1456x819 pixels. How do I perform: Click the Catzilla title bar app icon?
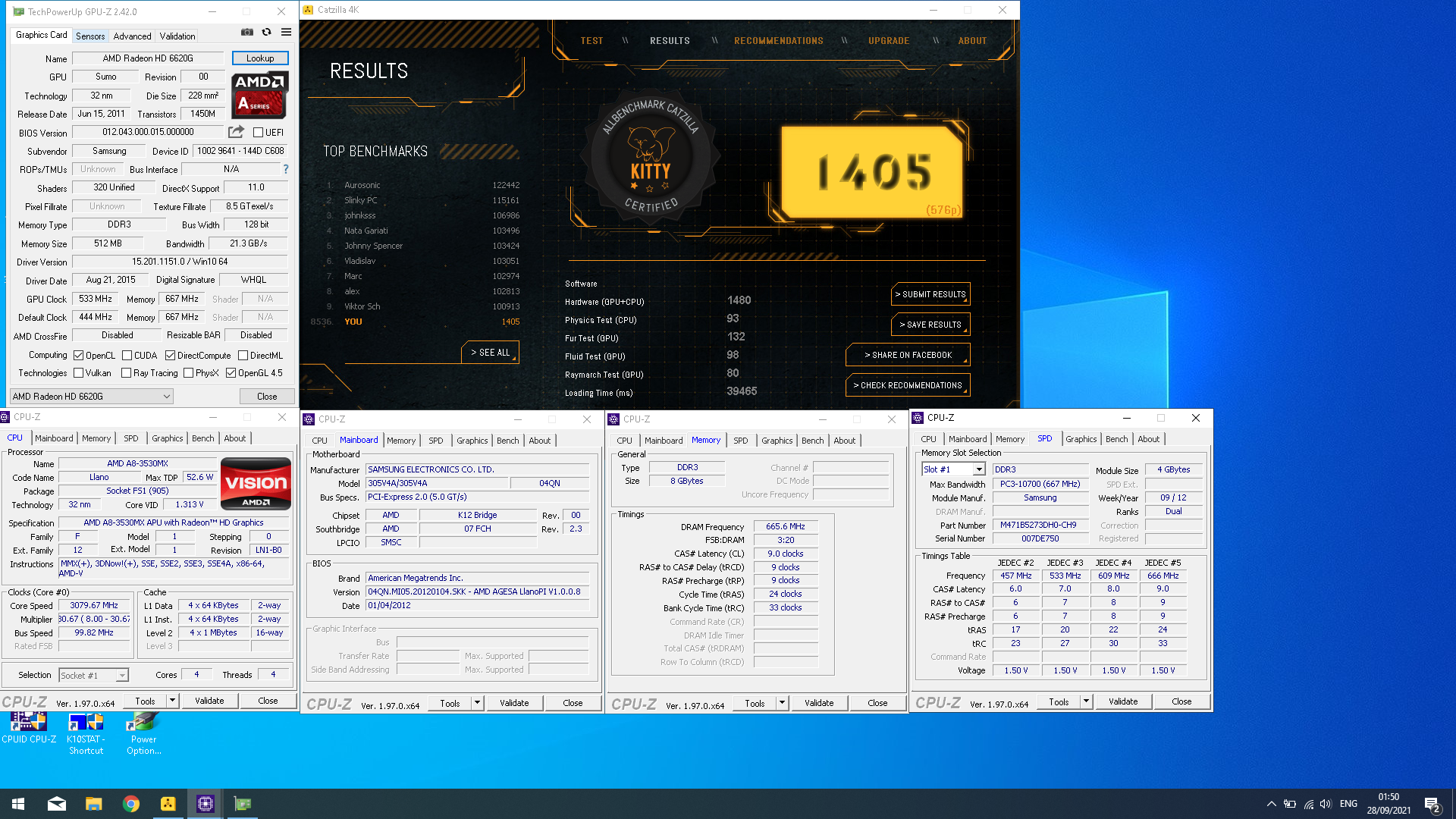tap(308, 10)
